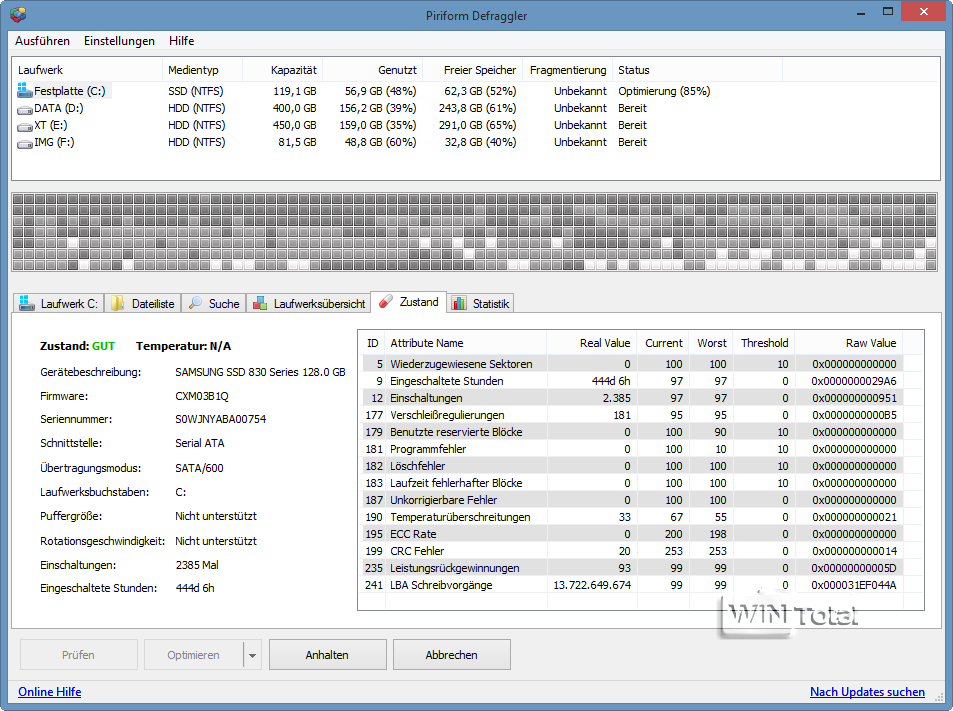Choose the IMG (F:) drive icon
The height and width of the screenshot is (711, 953).
pos(25,142)
